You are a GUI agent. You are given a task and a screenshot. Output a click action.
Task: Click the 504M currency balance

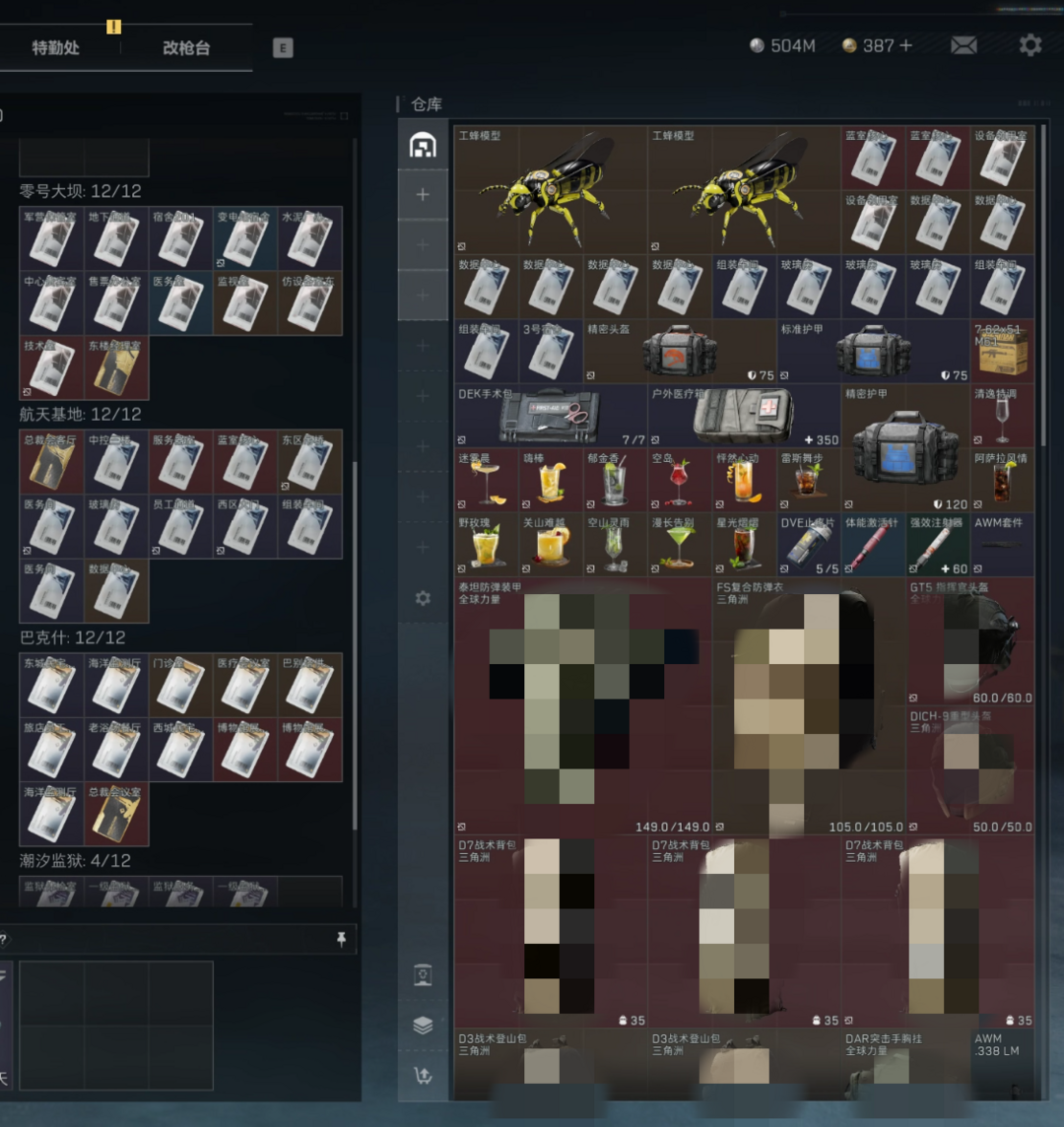pyautogui.click(x=782, y=45)
